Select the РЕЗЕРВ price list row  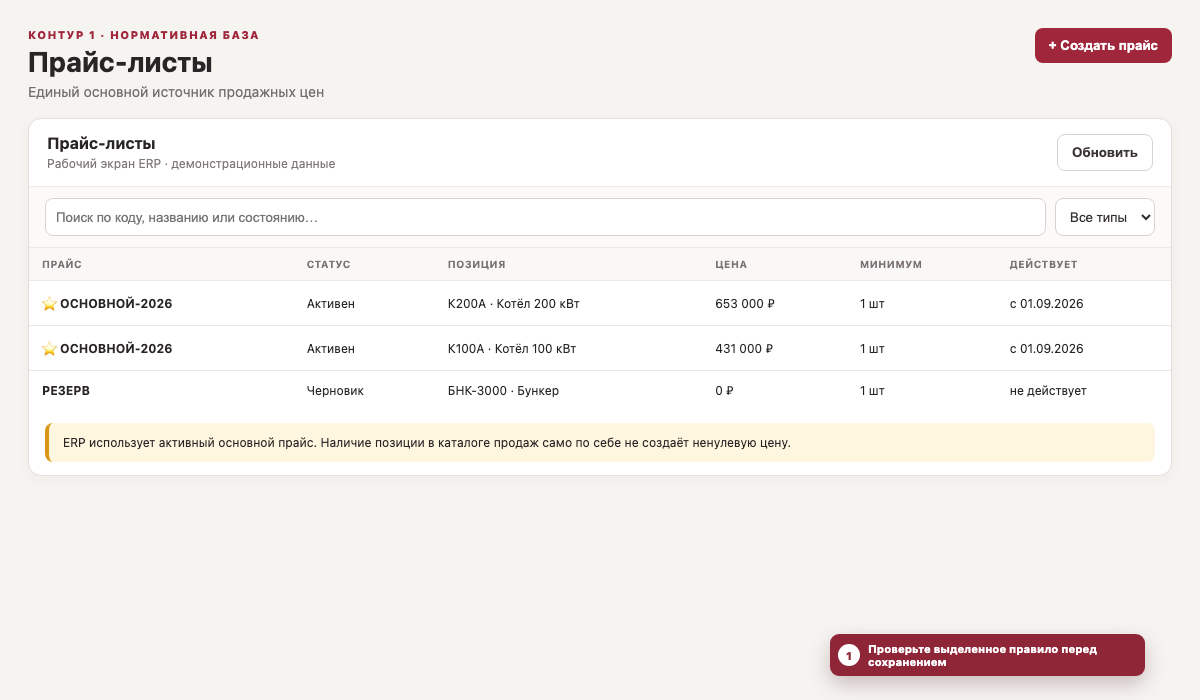coord(600,391)
